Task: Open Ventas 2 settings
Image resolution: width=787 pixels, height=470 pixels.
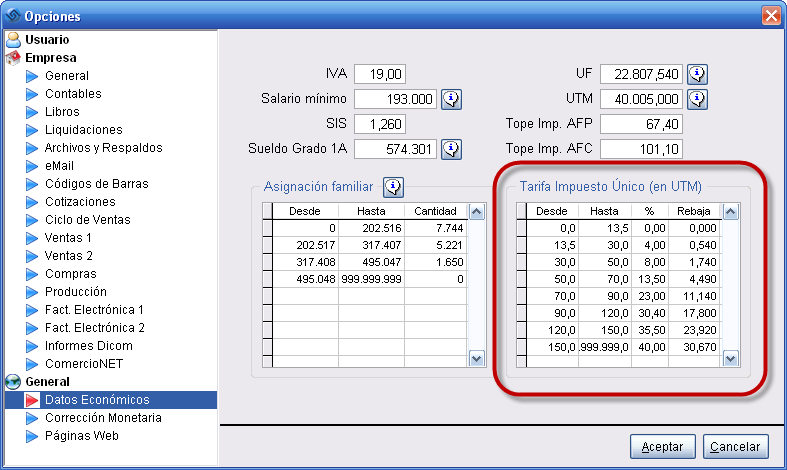Action: pyautogui.click(x=69, y=256)
